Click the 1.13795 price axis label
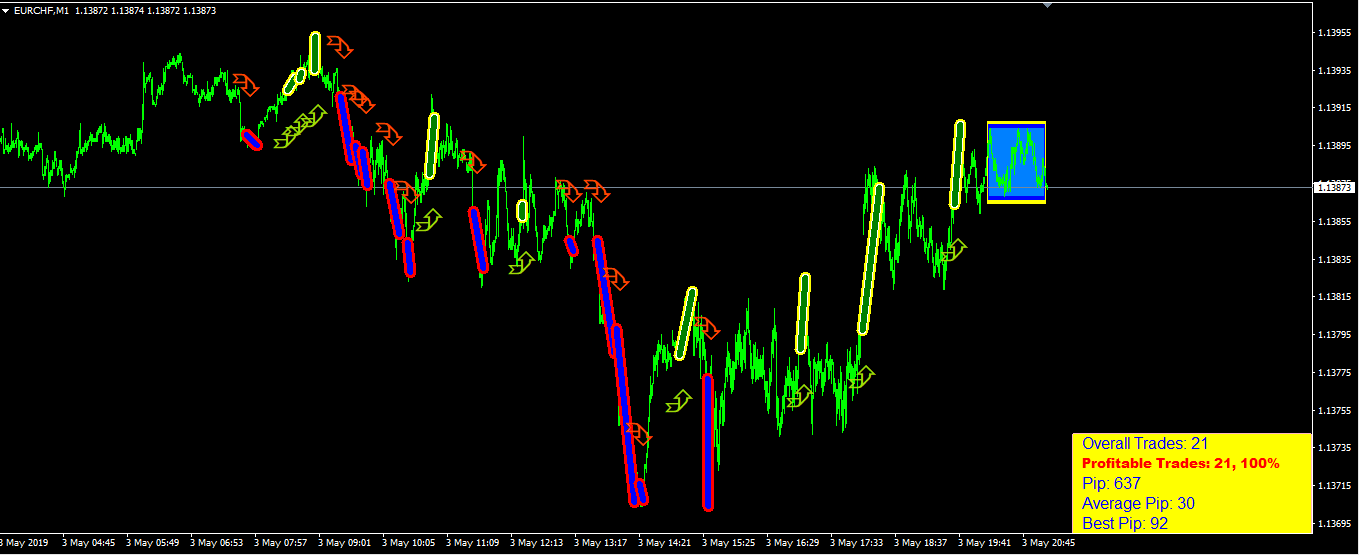 [1334, 335]
